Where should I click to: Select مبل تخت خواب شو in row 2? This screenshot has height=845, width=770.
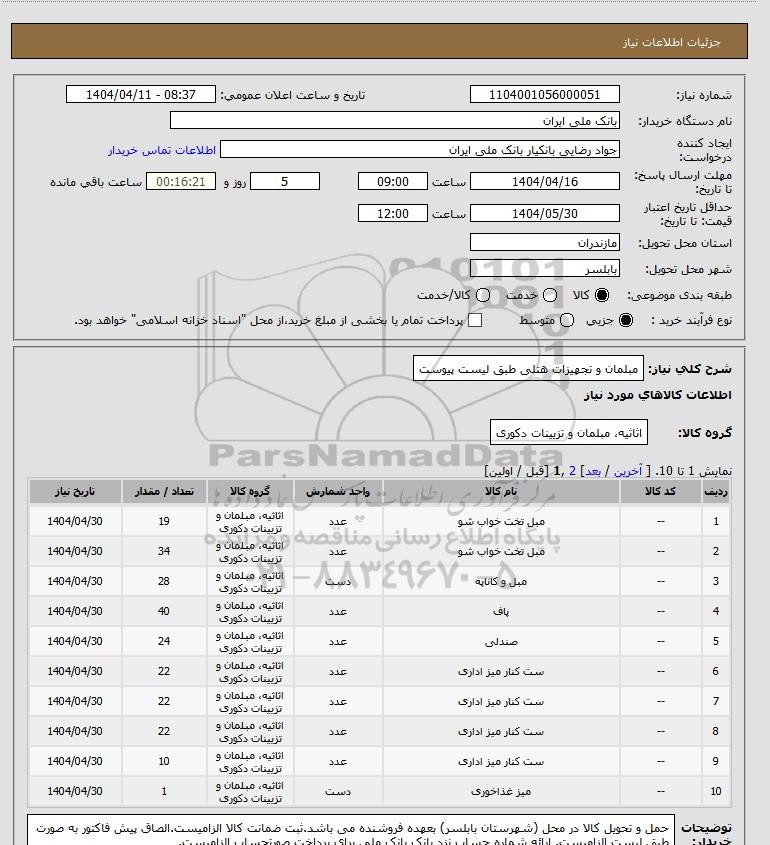pyautogui.click(x=501, y=551)
